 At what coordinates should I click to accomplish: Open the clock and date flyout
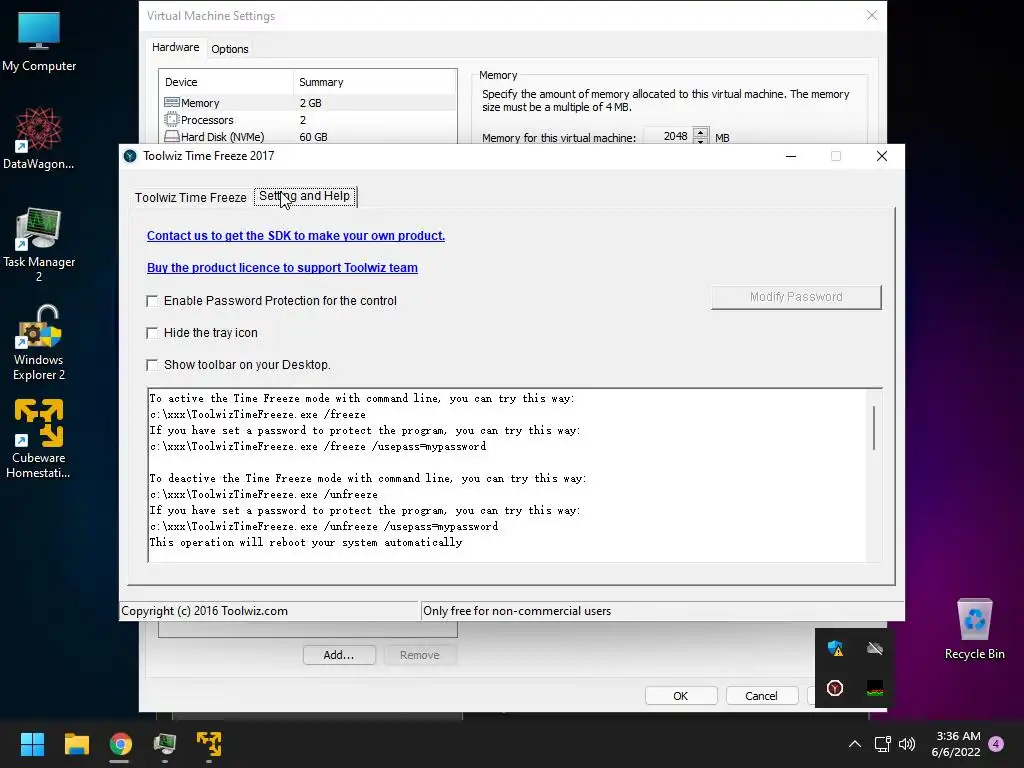pyautogui.click(x=957, y=744)
